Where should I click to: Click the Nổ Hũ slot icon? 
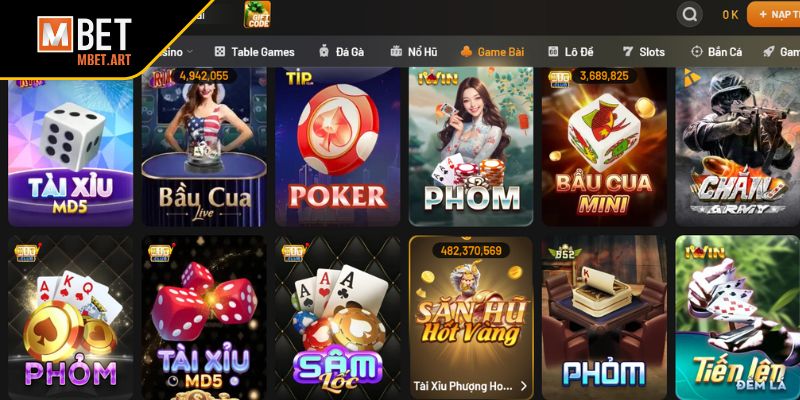pyautogui.click(x=396, y=52)
